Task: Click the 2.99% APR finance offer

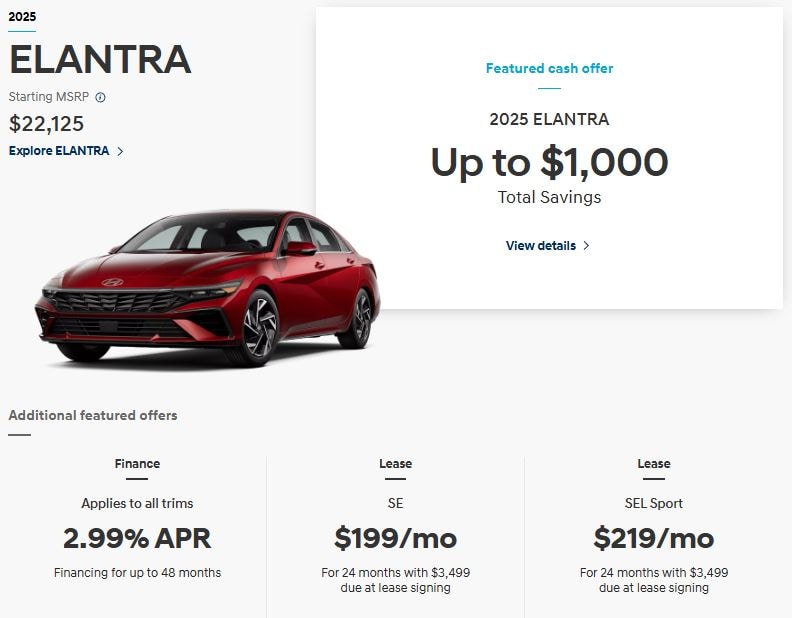Action: click(137, 538)
